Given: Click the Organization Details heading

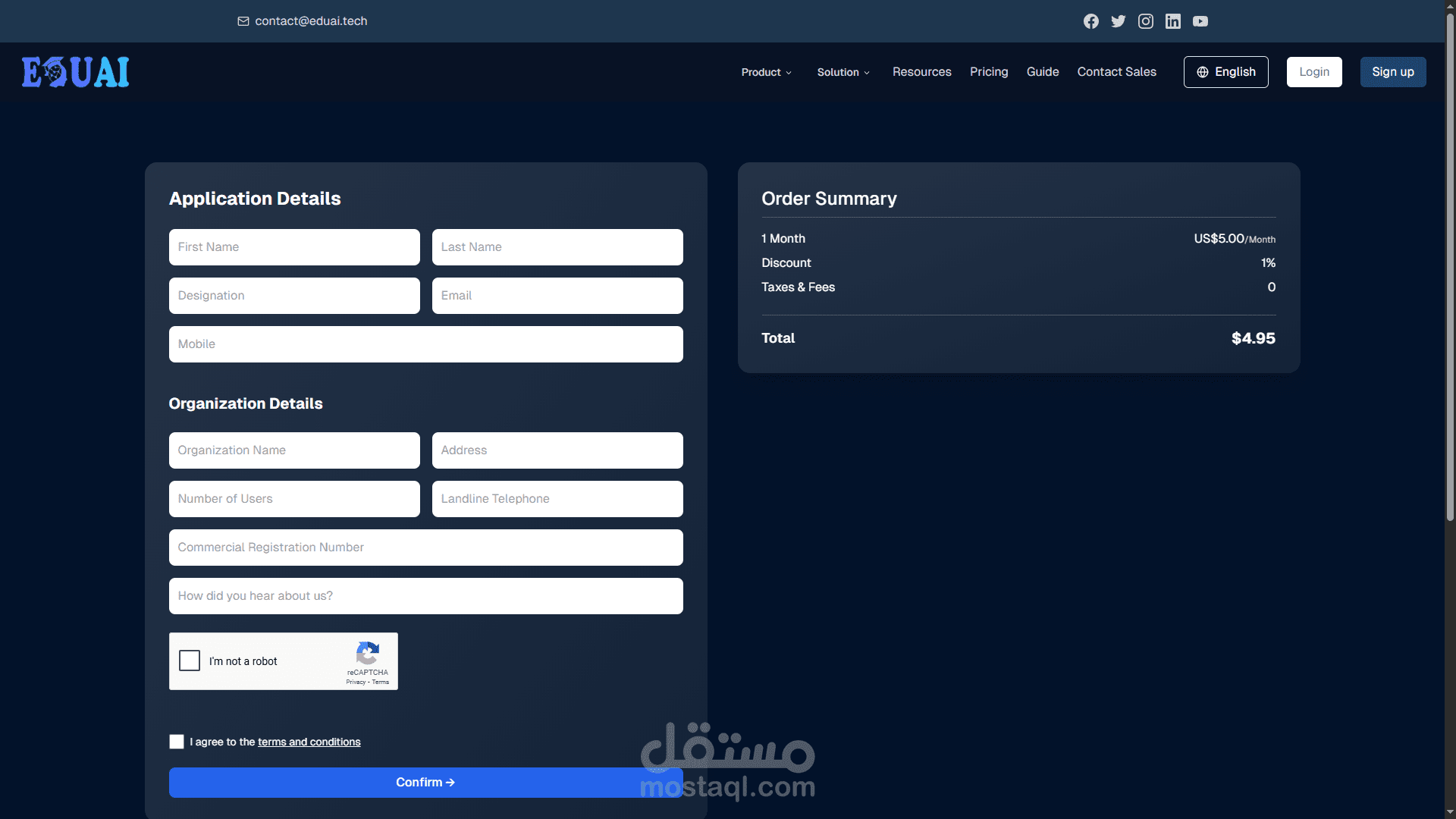Looking at the screenshot, I should 246,403.
